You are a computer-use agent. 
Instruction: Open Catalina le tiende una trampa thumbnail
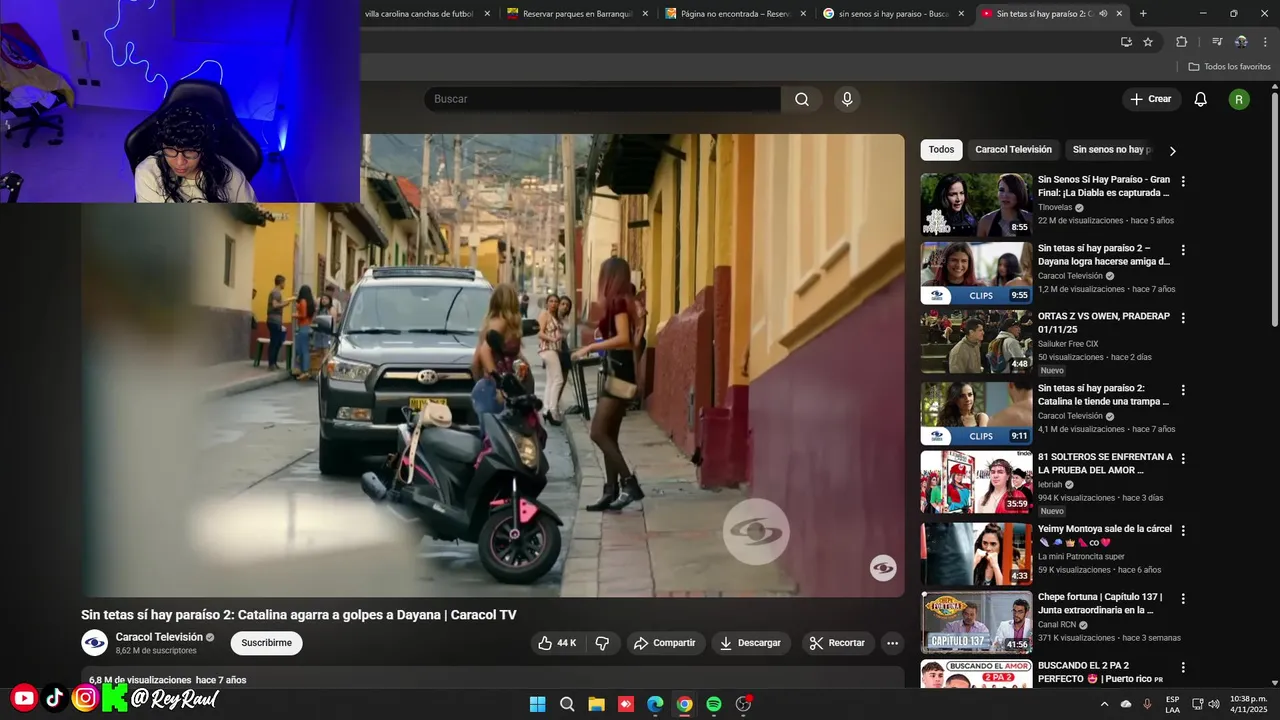pos(976,413)
